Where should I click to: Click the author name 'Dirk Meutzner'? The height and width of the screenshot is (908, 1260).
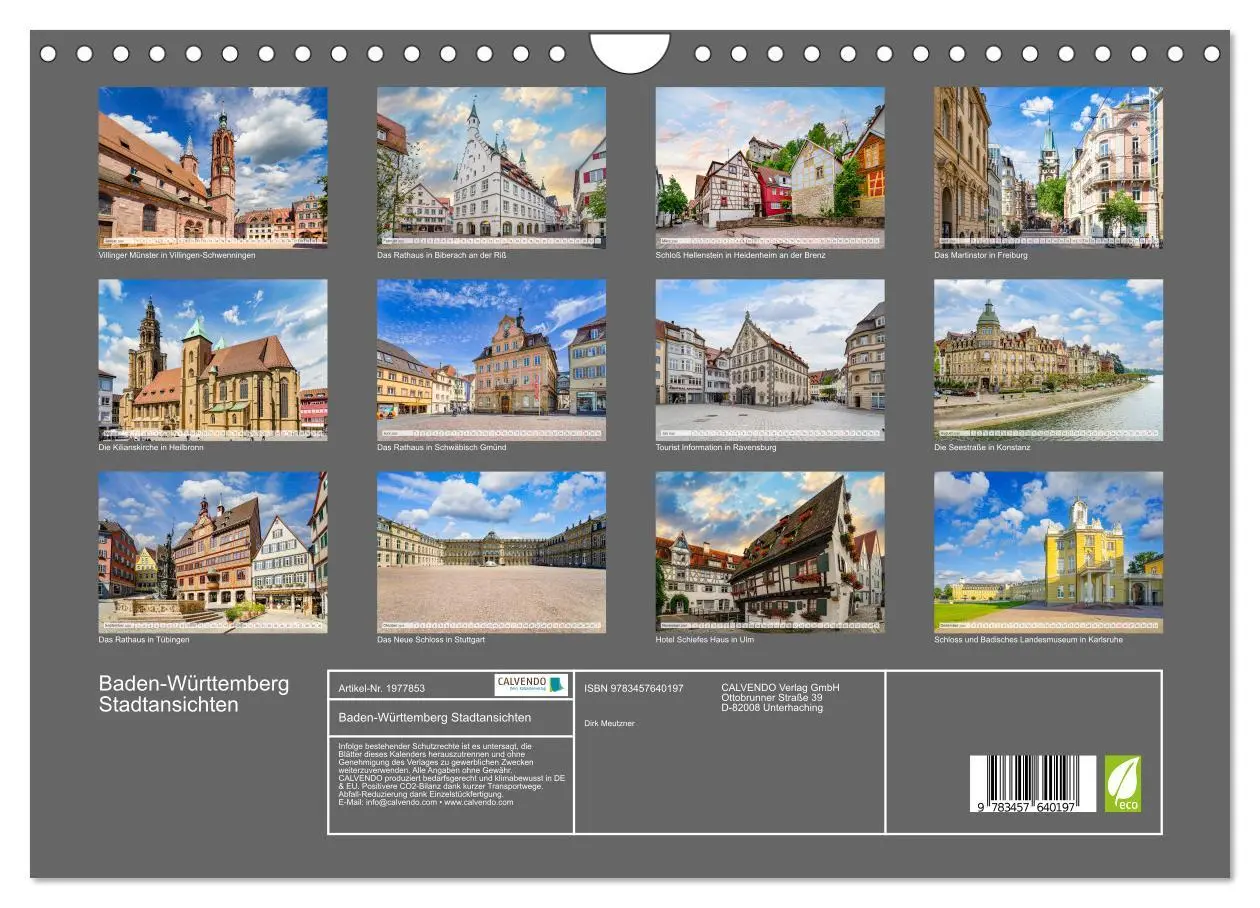tap(609, 723)
